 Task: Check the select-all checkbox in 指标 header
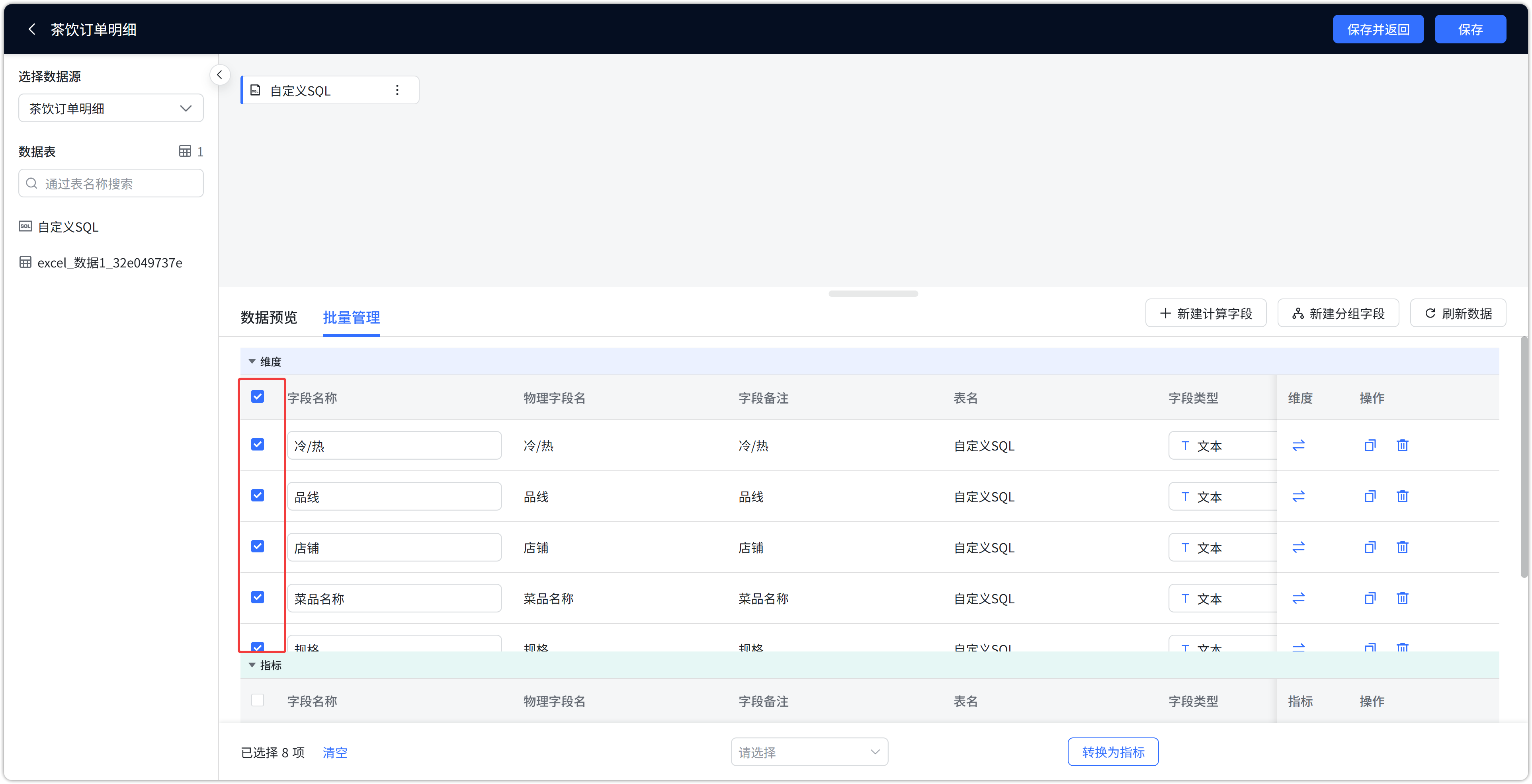[258, 700]
